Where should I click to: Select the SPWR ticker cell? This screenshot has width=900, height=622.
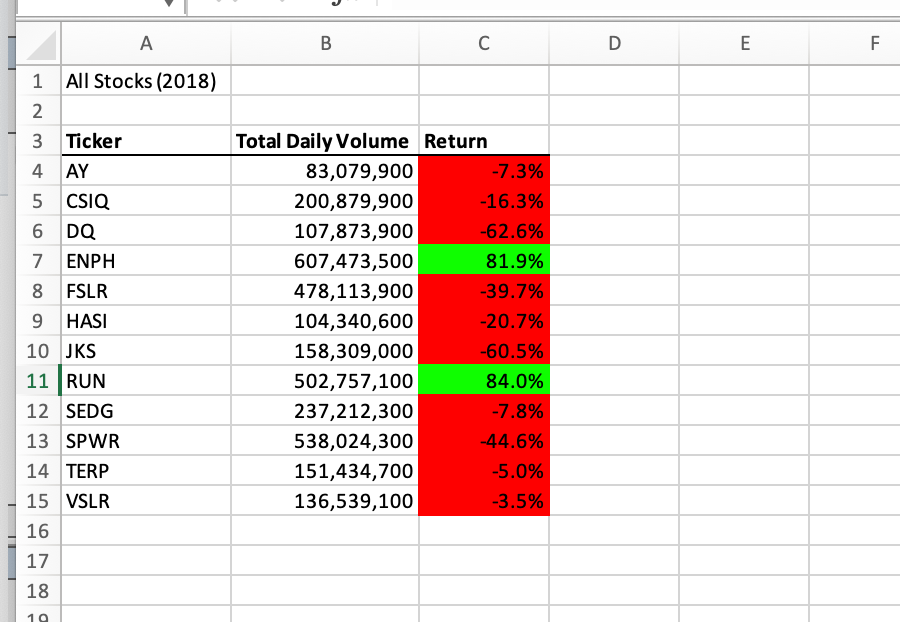click(146, 441)
